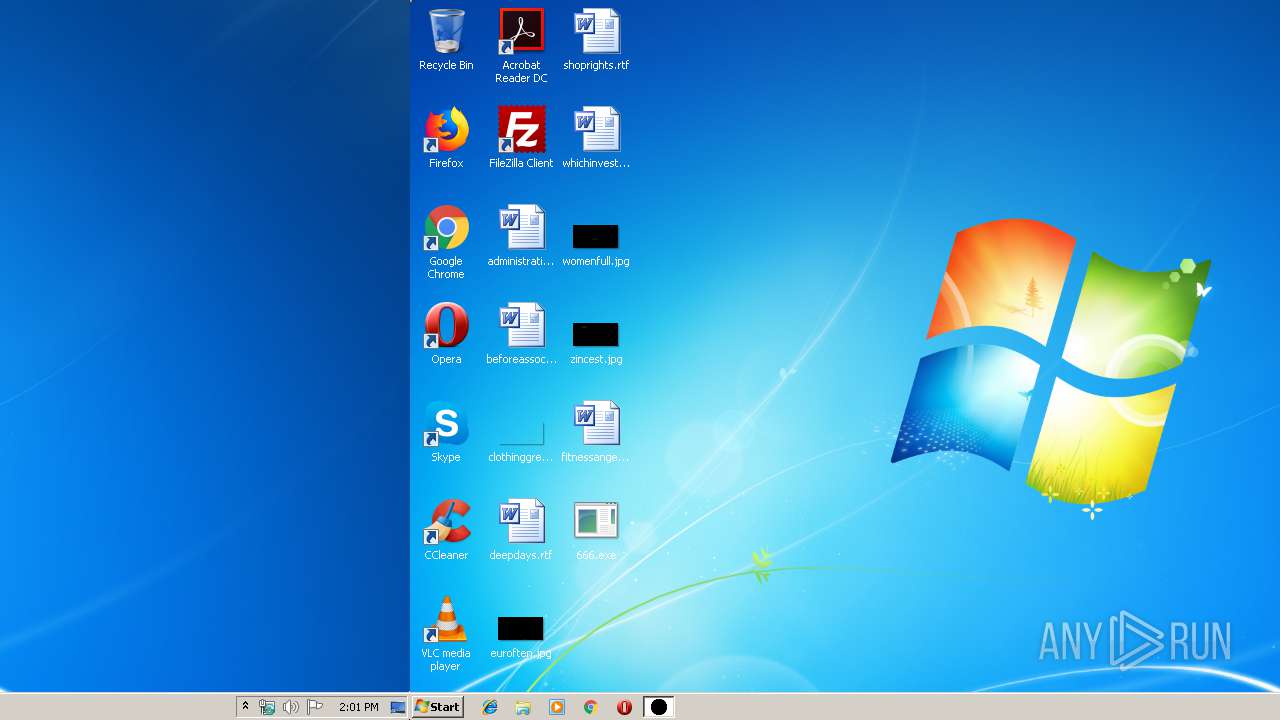The image size is (1280, 720).
Task: Open Google Chrome desktop shortcut
Action: click(446, 242)
